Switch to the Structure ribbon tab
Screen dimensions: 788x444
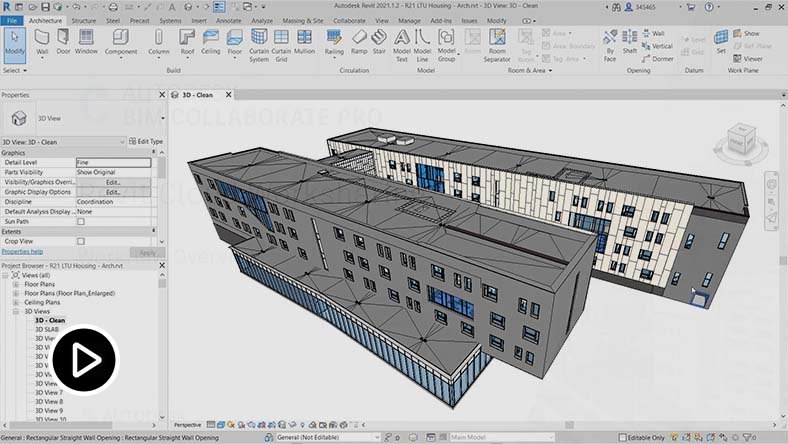point(84,20)
